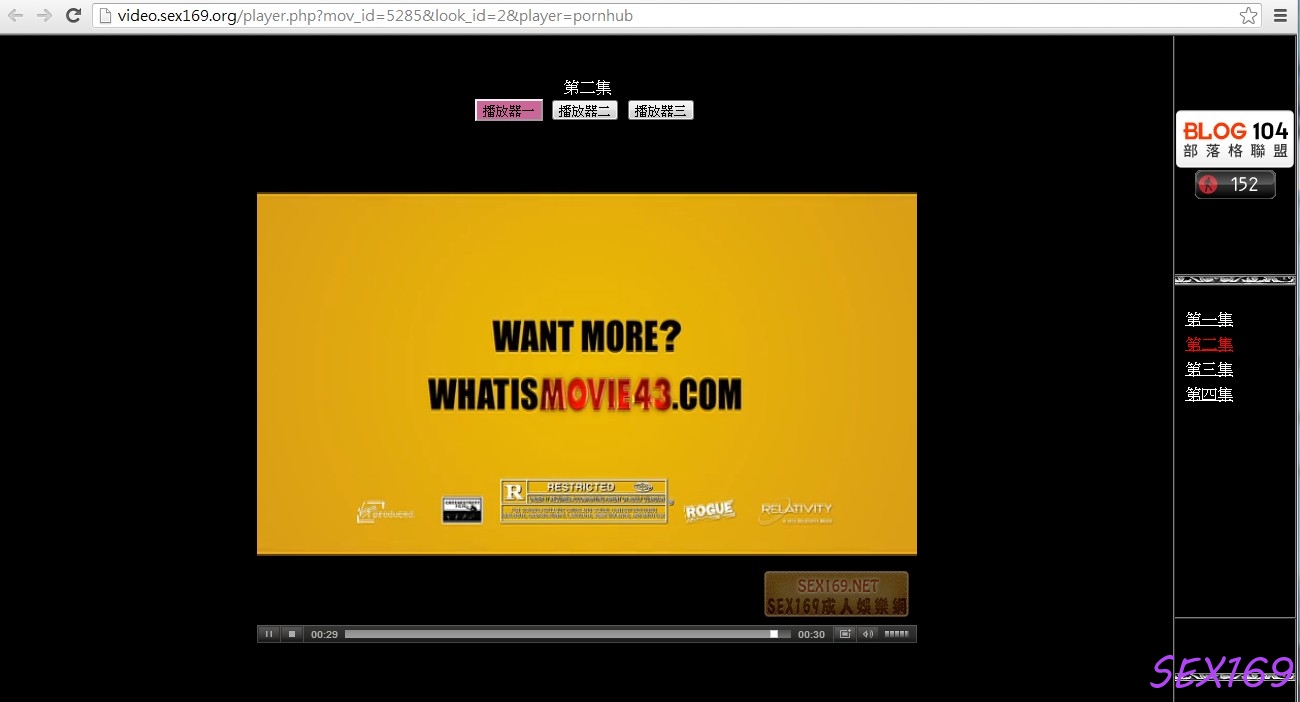Reload the current page
Image resolution: width=1300 pixels, height=702 pixels.
pyautogui.click(x=73, y=16)
